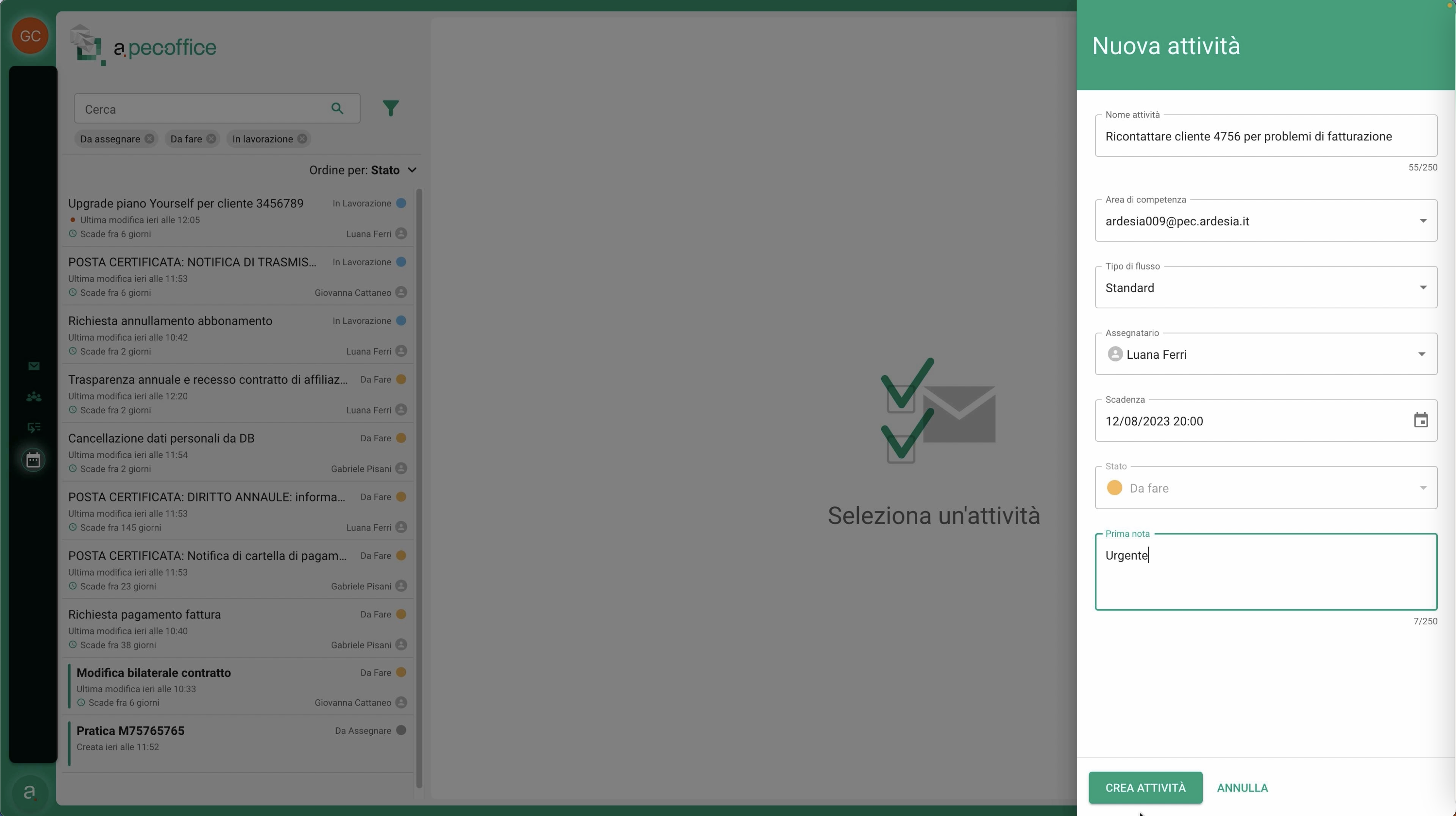Click the red unread dot in Upgrade piano row
Viewport: 1456px width, 816px height.
(x=73, y=219)
